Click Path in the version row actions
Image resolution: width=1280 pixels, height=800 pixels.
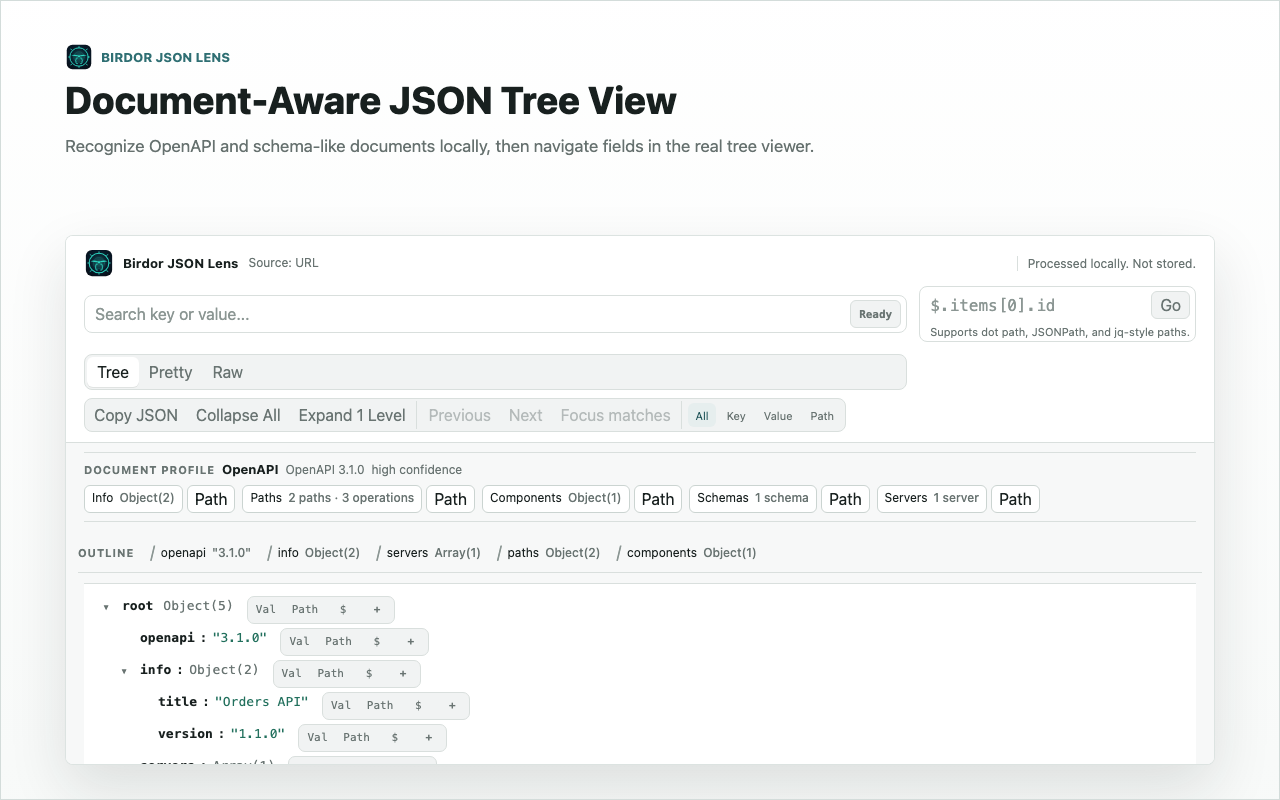pos(357,737)
